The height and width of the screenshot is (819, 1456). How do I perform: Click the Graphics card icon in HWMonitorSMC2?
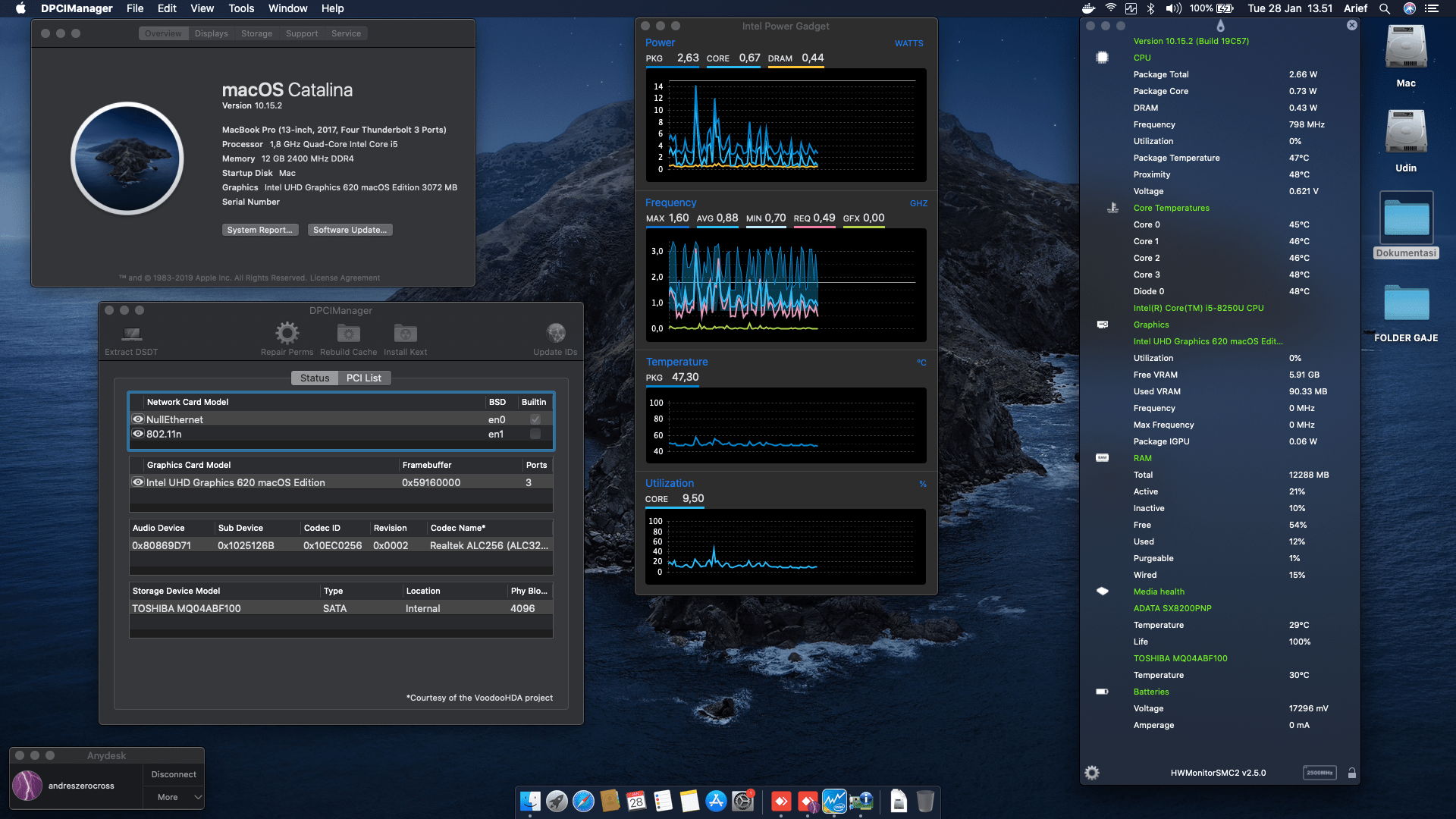pyautogui.click(x=1103, y=325)
